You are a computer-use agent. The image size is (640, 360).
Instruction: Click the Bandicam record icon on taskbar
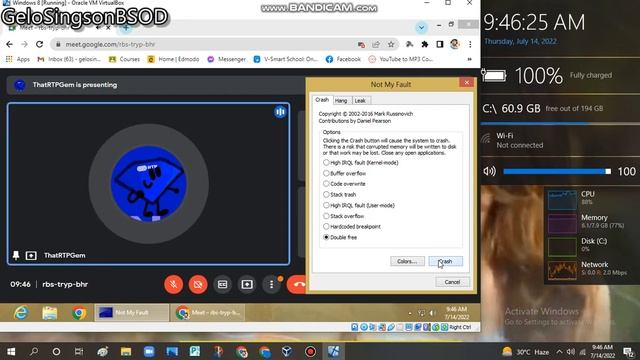click(x=310, y=351)
